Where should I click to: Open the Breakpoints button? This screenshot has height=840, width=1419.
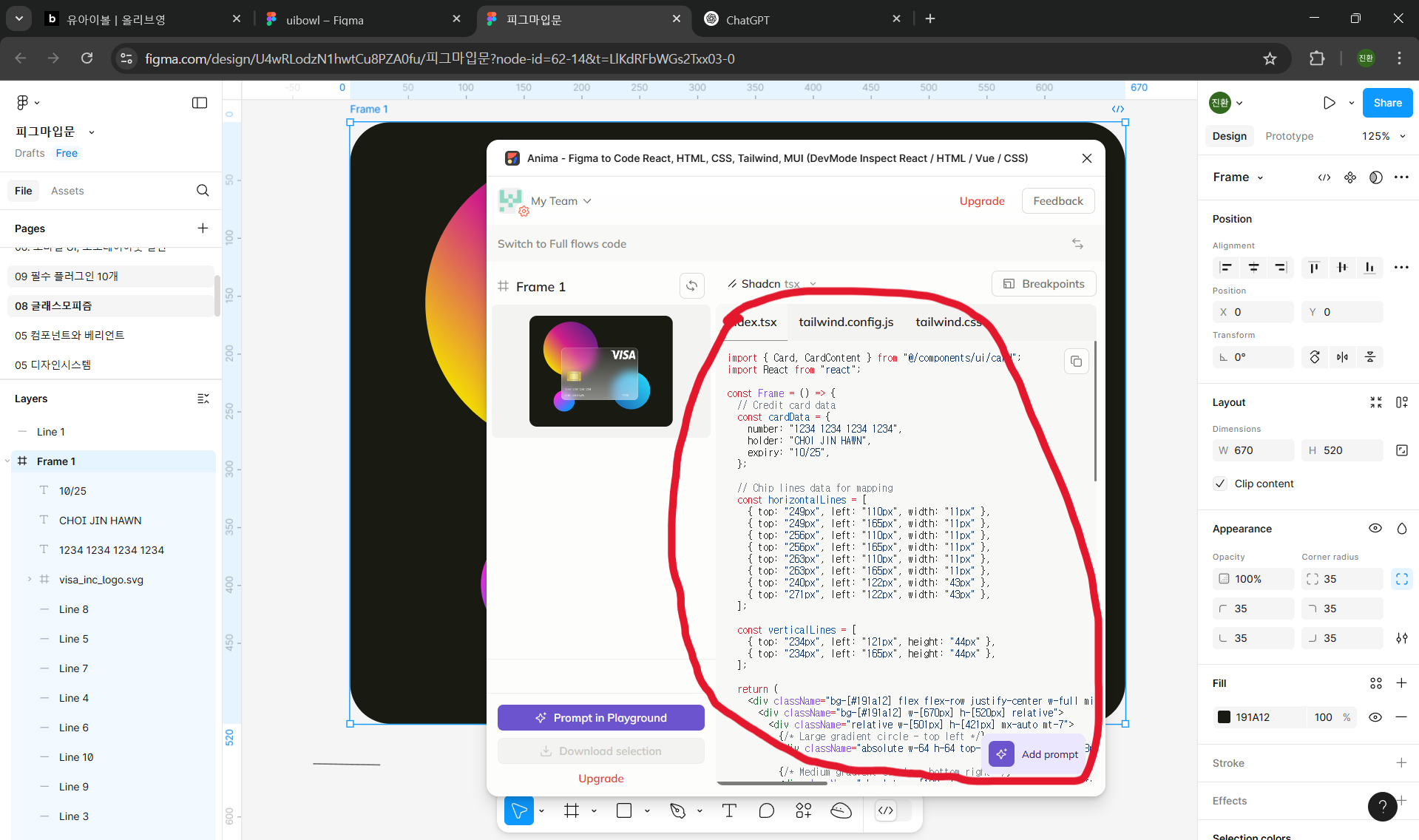[1043, 284]
